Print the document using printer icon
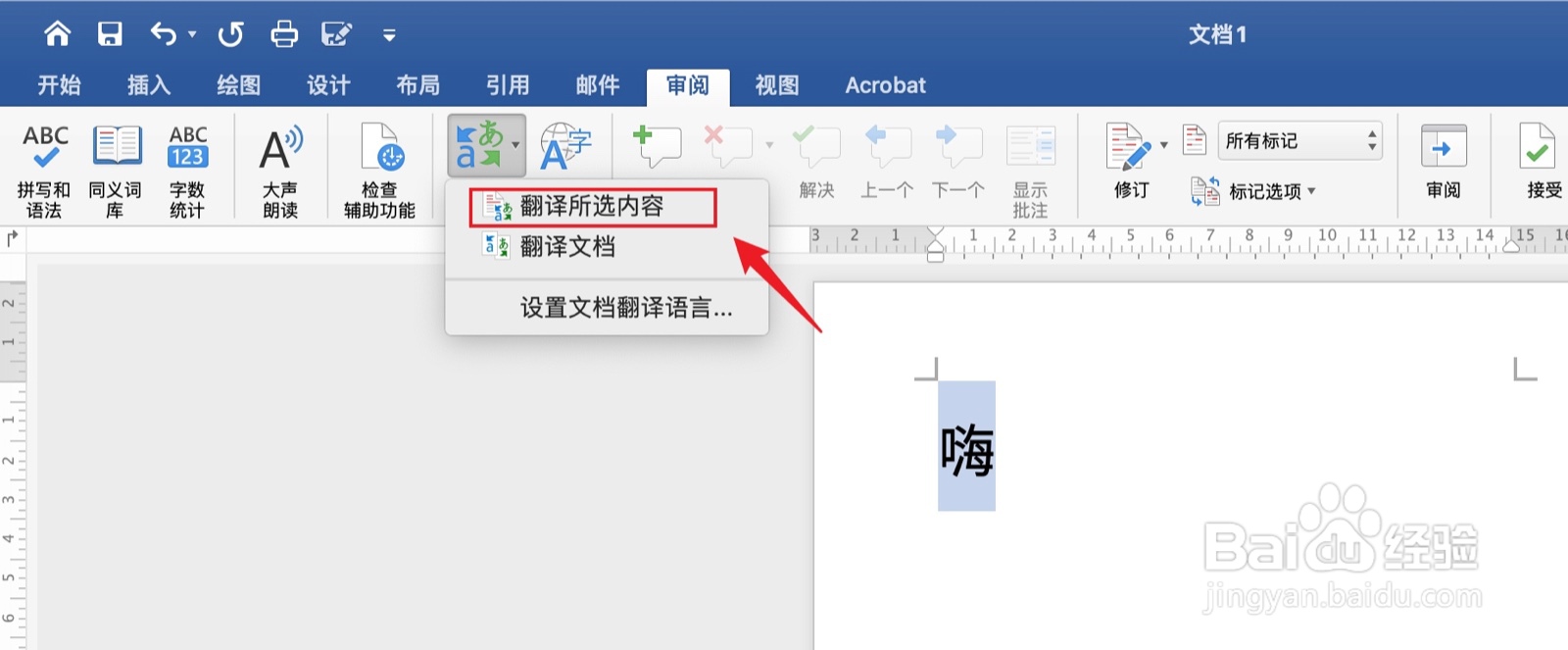This screenshot has height=650, width=1568. (284, 34)
